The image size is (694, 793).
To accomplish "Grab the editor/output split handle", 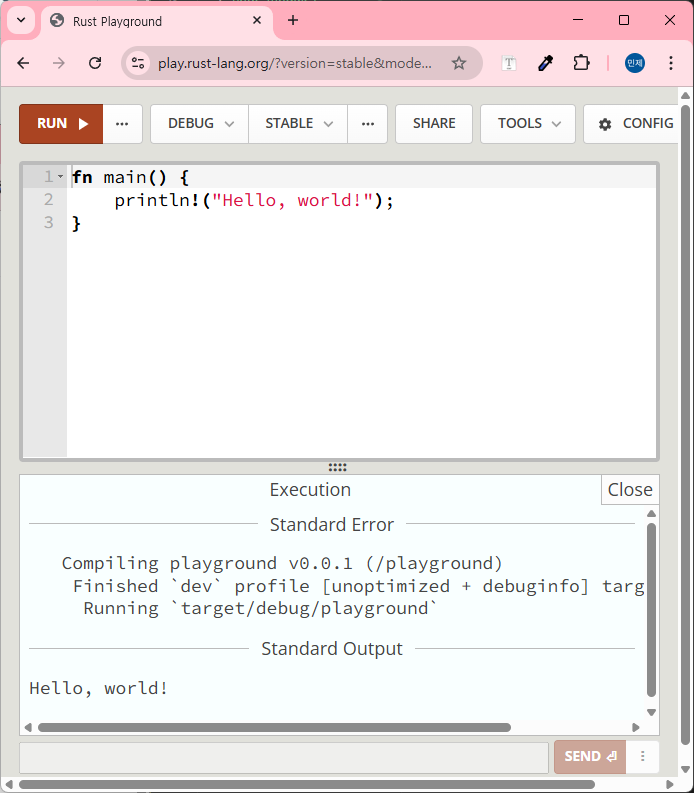I will pyautogui.click(x=337, y=467).
